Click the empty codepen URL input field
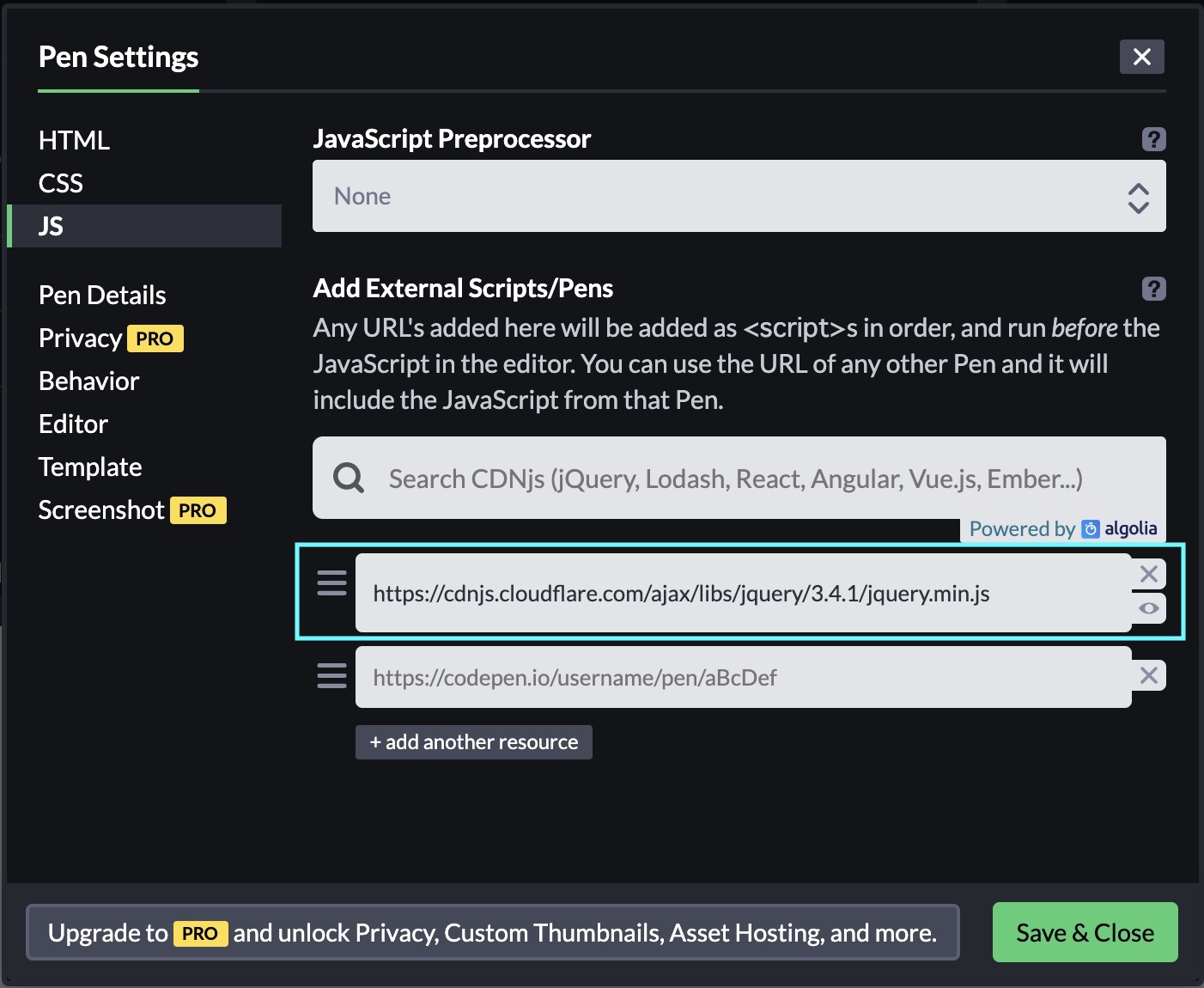Screen dimensions: 1204x988 pyautogui.click(x=743, y=678)
